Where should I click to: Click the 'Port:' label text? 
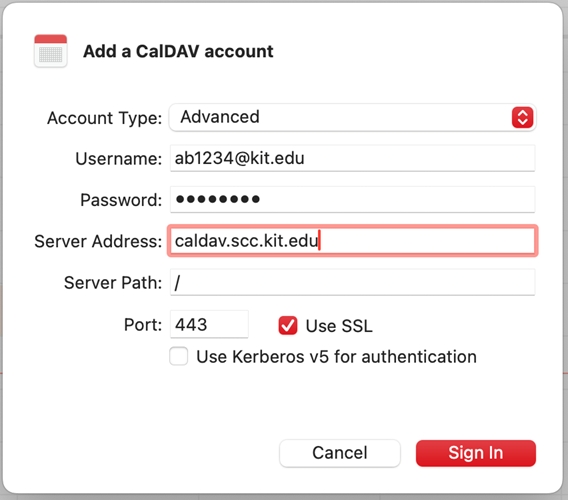pos(143,325)
